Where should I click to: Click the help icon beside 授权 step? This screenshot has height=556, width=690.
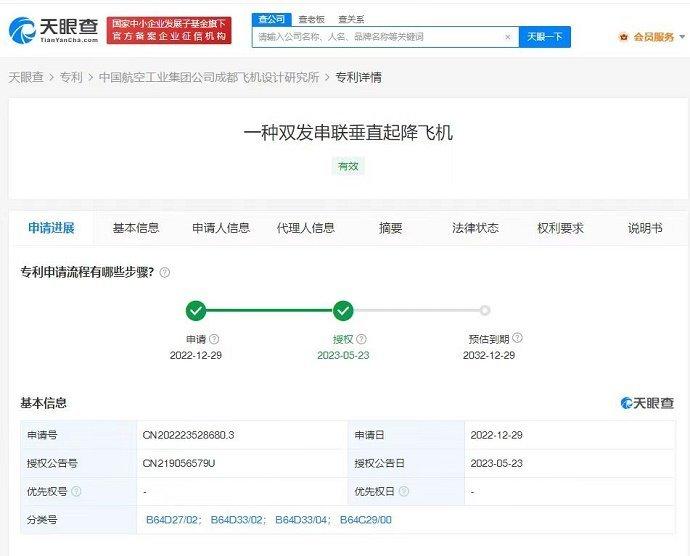tap(361, 339)
